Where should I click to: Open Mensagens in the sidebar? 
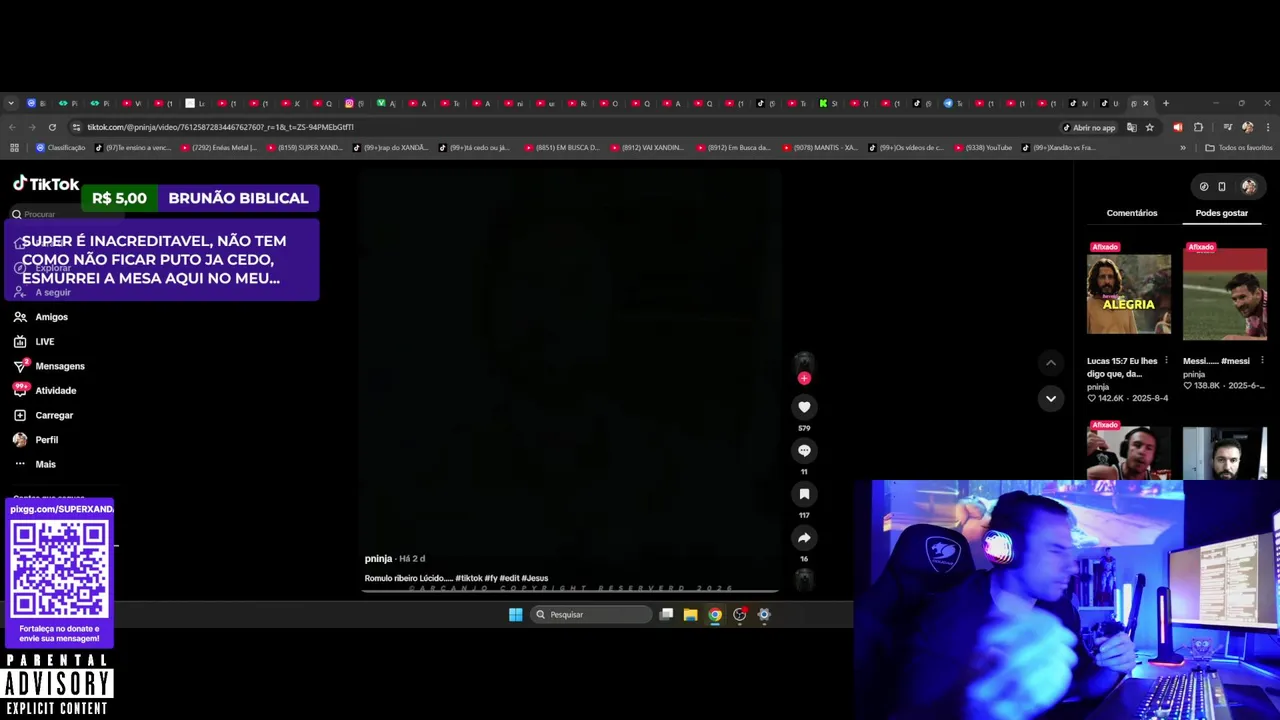coord(49,366)
